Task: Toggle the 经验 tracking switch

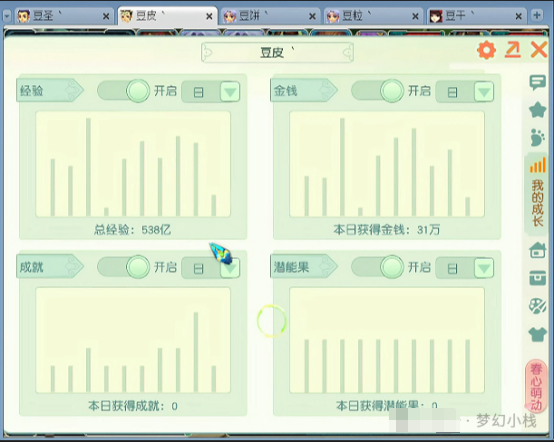Action: point(124,91)
